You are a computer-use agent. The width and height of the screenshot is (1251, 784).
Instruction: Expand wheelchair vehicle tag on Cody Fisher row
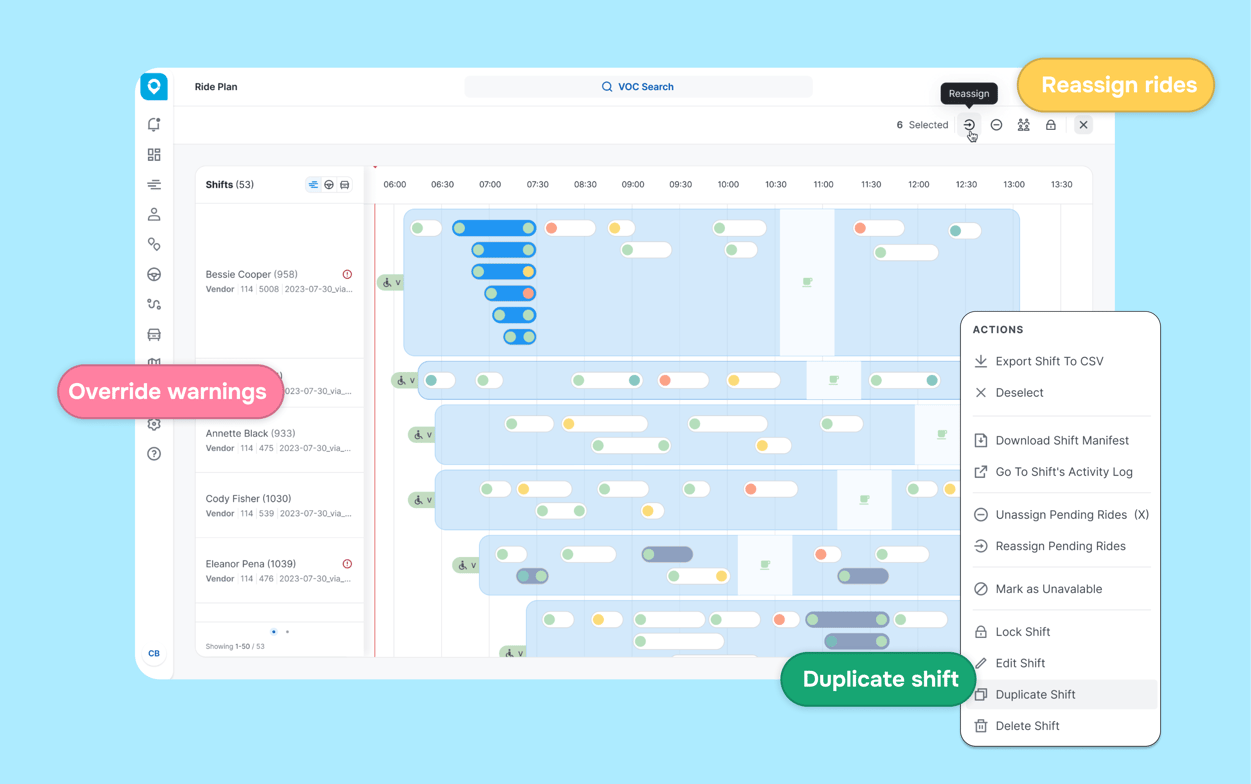422,500
